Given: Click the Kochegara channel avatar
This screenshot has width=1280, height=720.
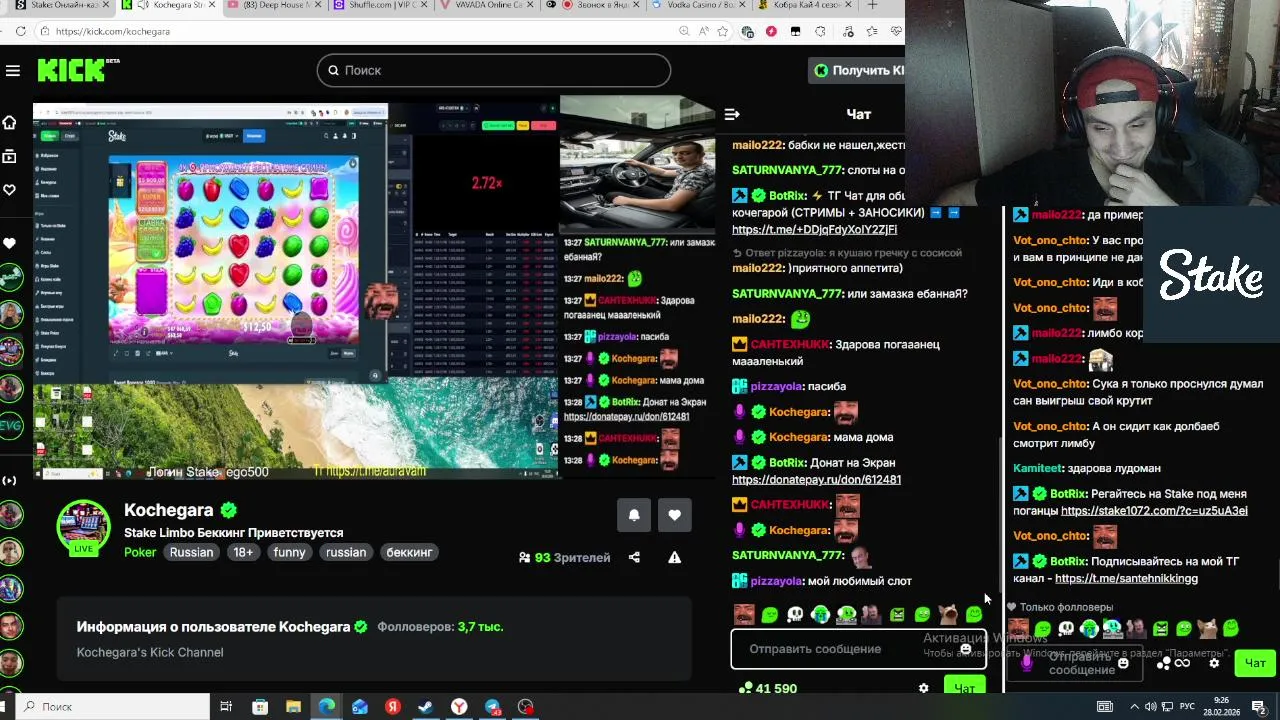Looking at the screenshot, I should pos(84,527).
